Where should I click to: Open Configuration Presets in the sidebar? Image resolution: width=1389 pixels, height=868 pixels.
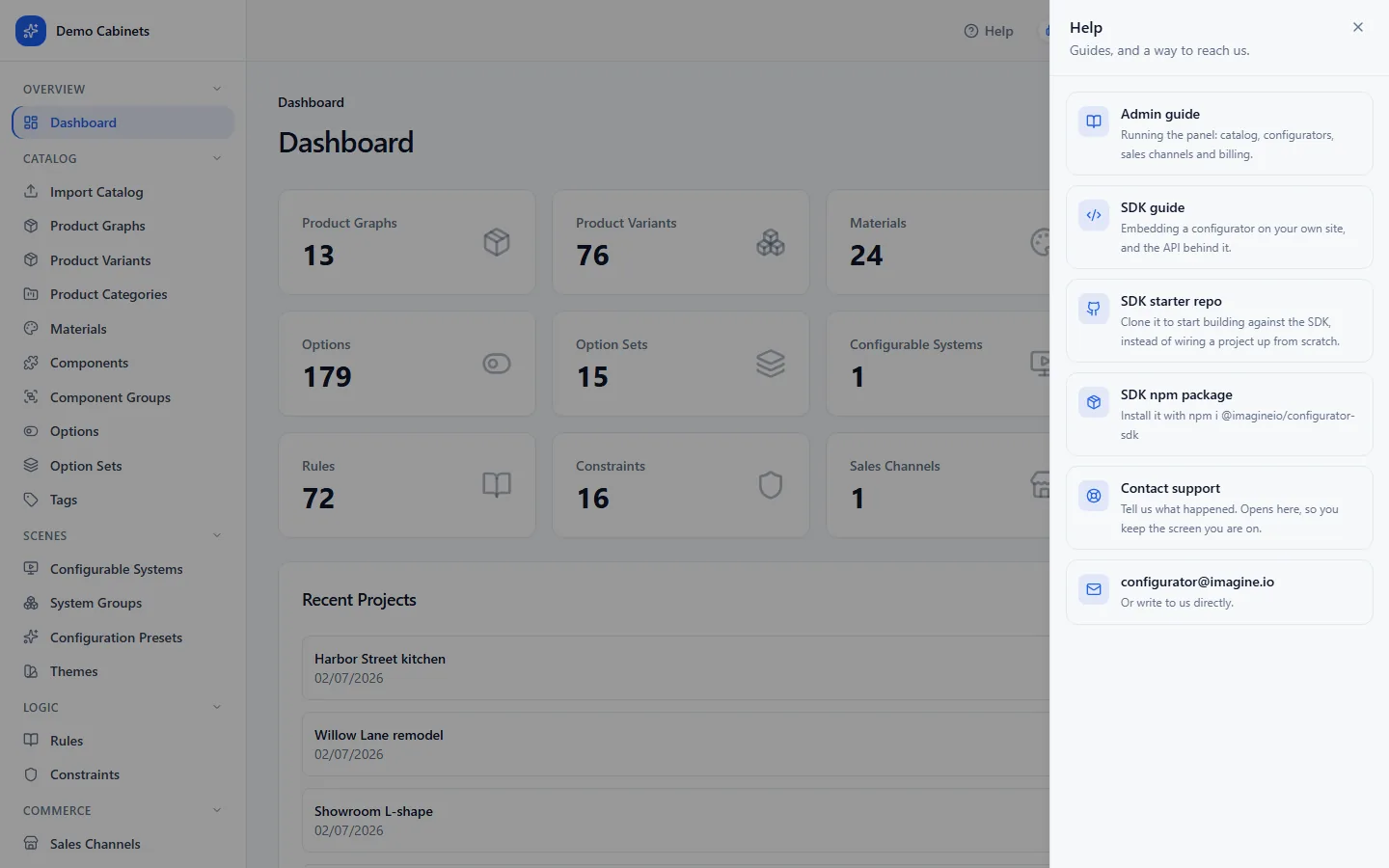123,637
